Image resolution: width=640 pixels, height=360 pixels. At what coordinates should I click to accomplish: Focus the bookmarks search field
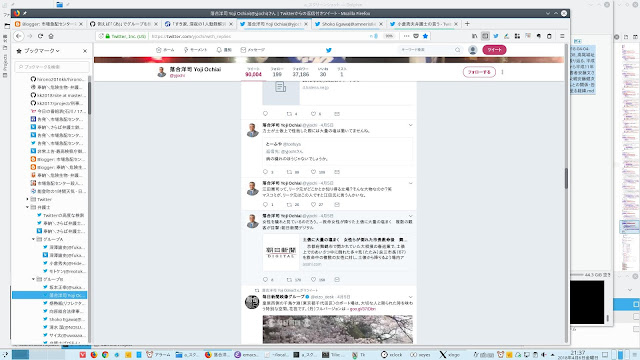[52, 67]
